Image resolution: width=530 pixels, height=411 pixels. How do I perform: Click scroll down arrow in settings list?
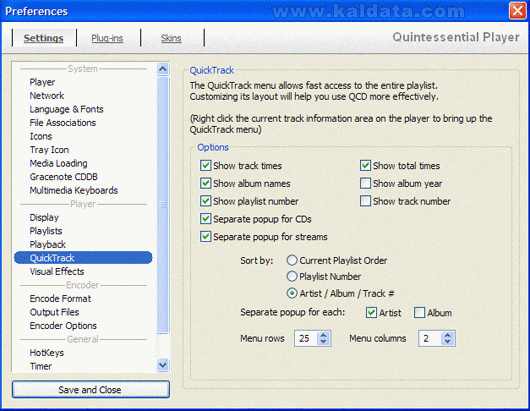pyautogui.click(x=163, y=365)
